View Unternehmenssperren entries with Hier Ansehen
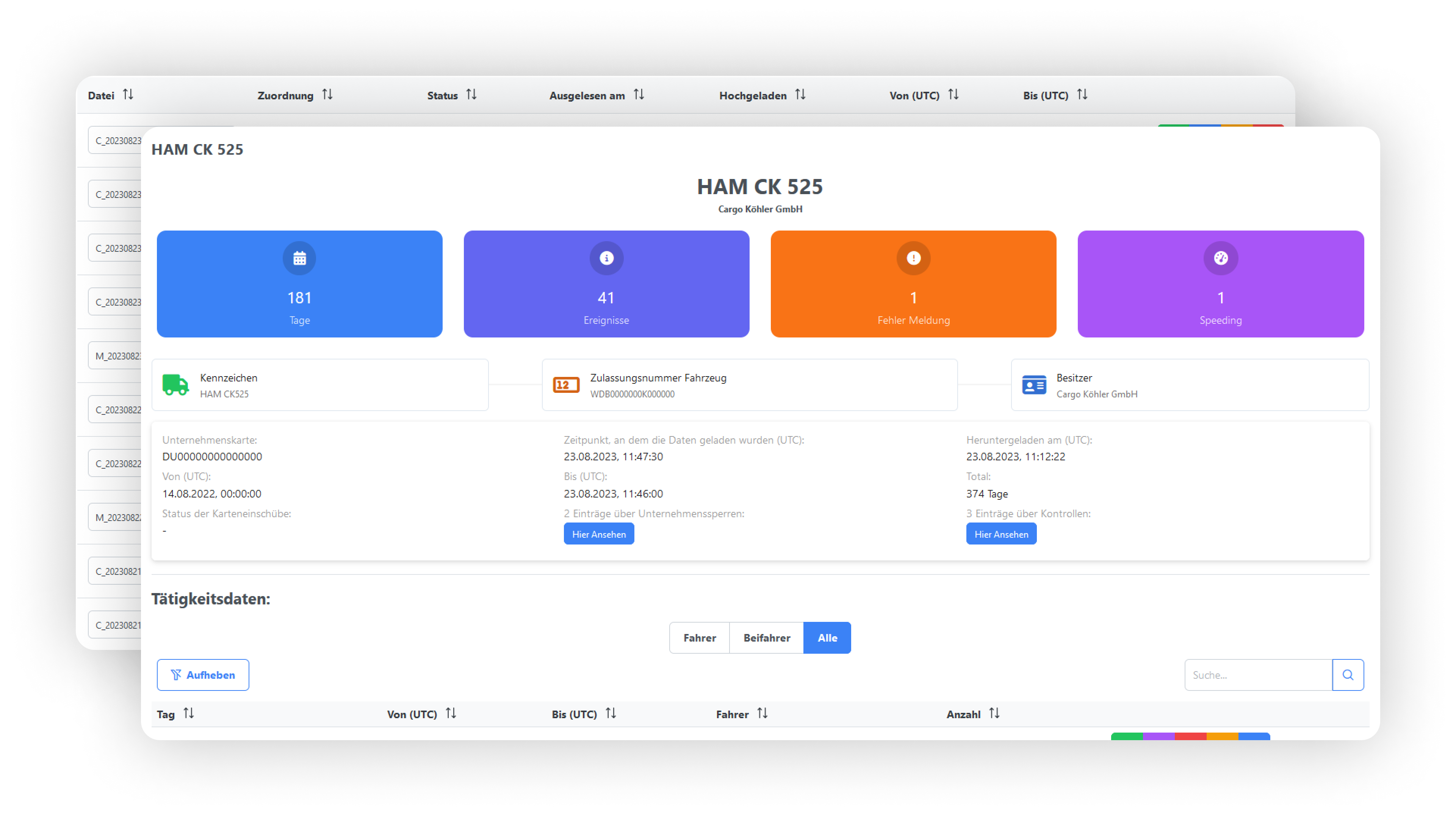1456x816 pixels. tap(598, 534)
